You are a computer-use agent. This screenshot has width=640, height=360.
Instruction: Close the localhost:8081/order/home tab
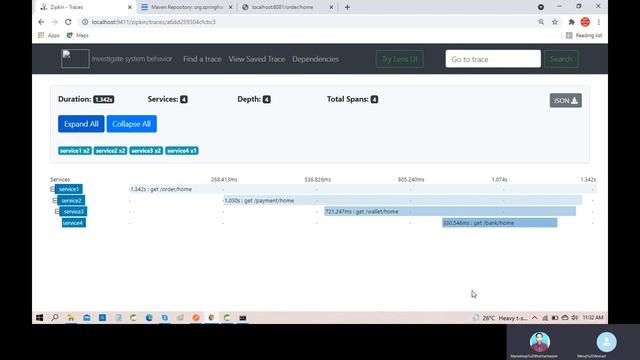pyautogui.click(x=331, y=7)
